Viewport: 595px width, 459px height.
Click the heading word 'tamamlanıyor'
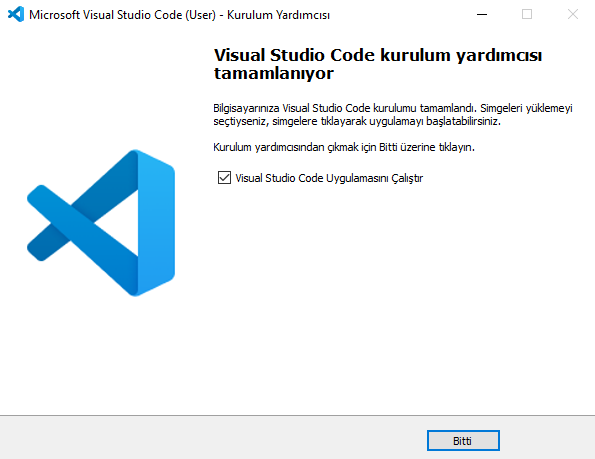[x=274, y=73]
